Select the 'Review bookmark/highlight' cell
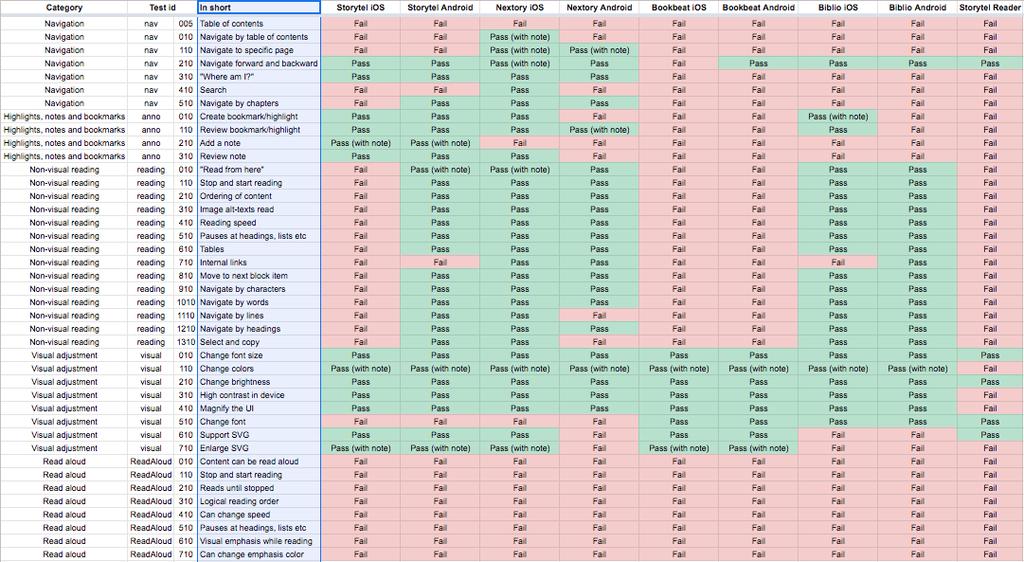The width and height of the screenshot is (1024, 562). [259, 130]
